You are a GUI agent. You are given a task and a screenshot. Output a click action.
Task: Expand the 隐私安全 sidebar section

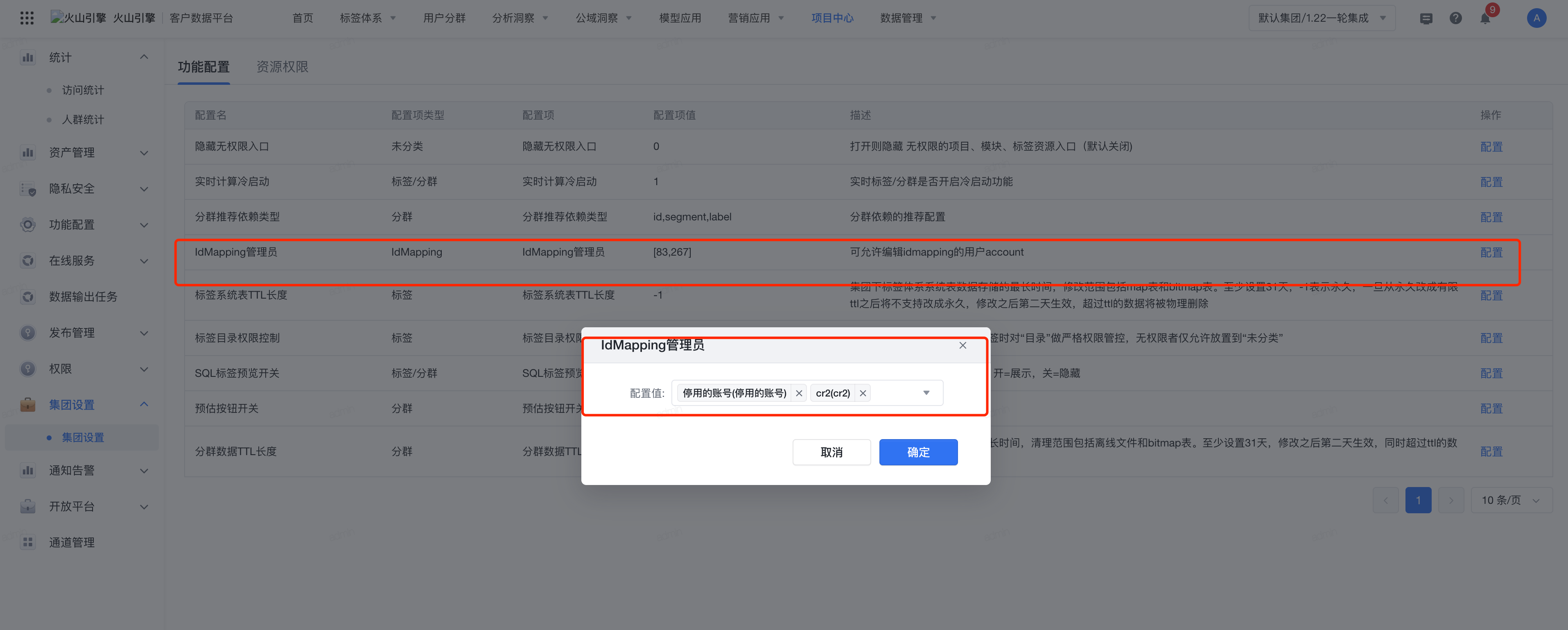click(144, 189)
